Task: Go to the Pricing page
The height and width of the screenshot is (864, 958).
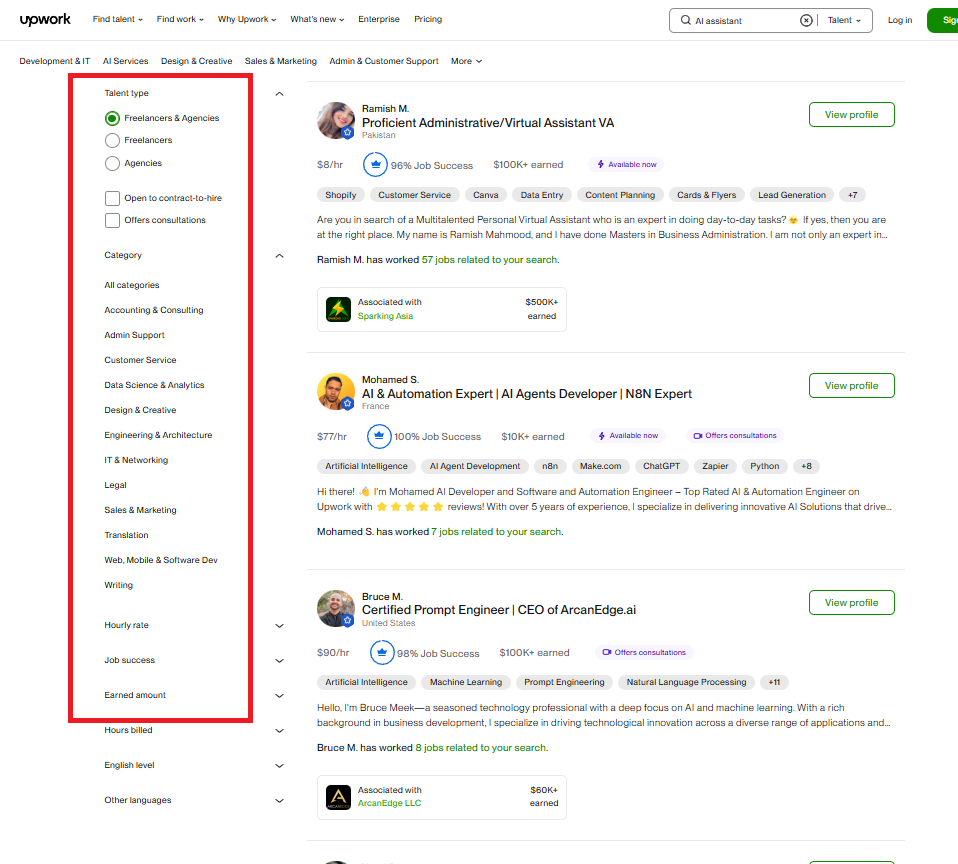Action: tap(428, 19)
